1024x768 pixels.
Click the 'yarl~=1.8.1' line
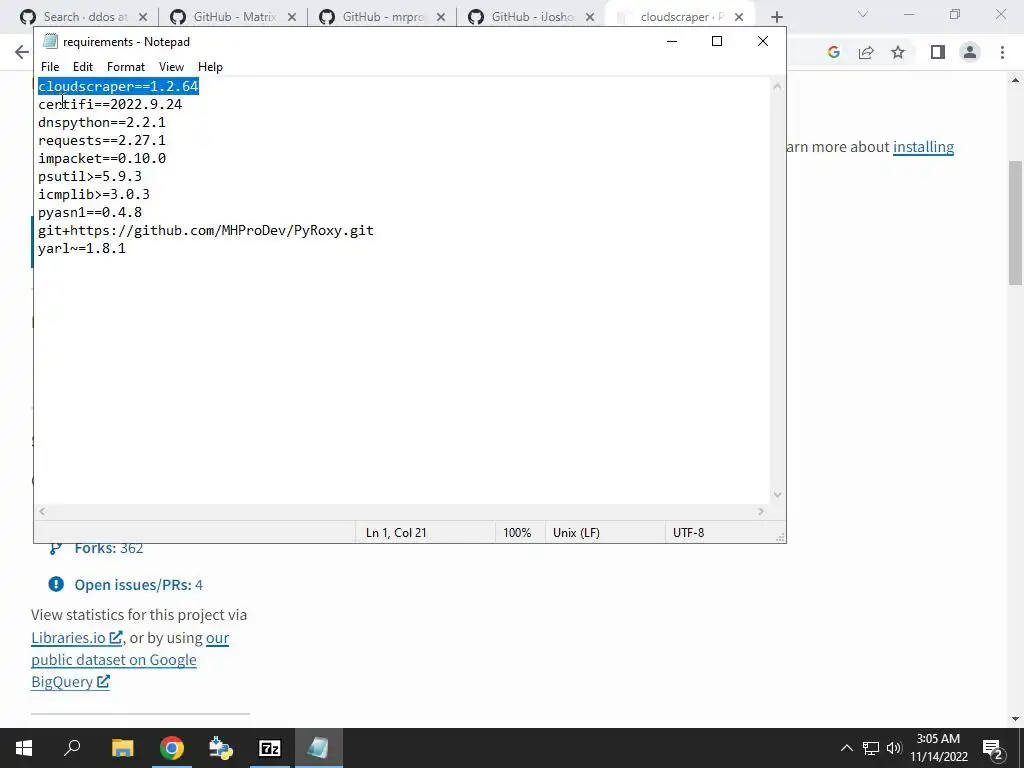pos(82,248)
